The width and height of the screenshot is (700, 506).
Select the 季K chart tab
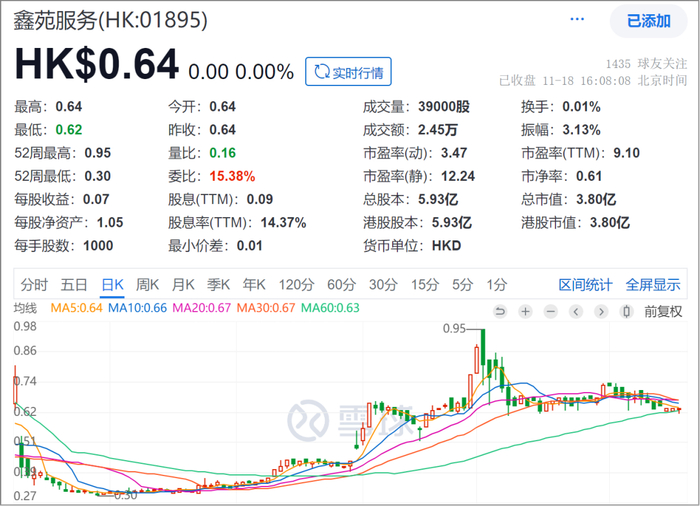[218, 284]
